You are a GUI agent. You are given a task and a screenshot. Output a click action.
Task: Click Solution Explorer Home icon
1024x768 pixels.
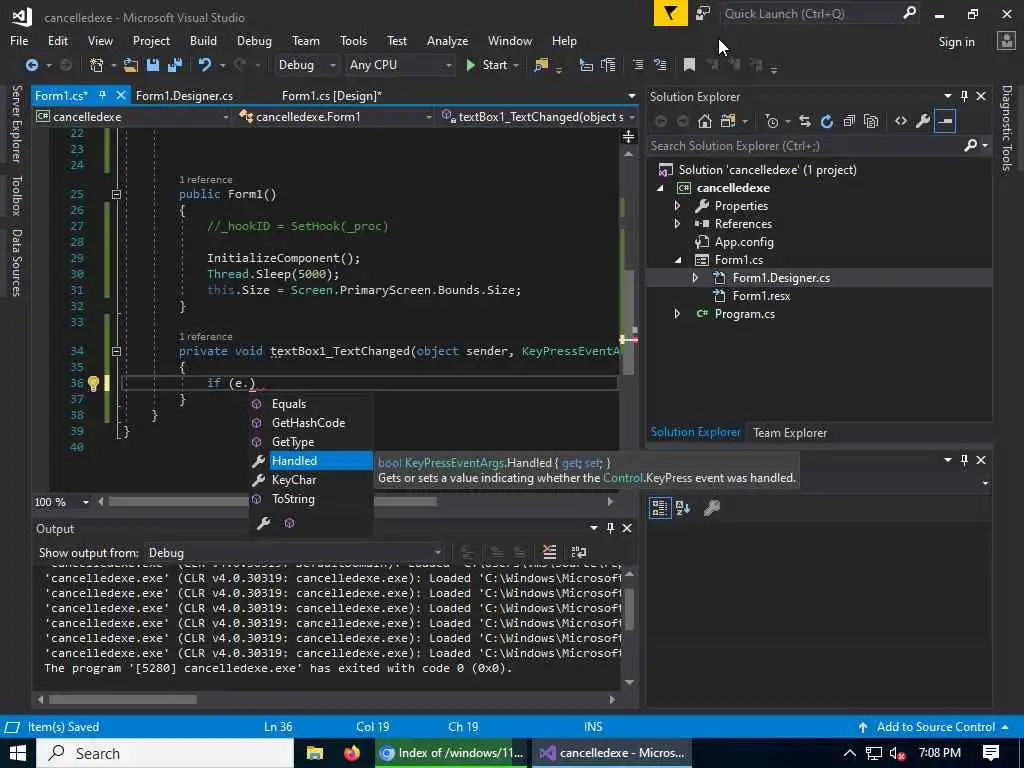coord(705,121)
